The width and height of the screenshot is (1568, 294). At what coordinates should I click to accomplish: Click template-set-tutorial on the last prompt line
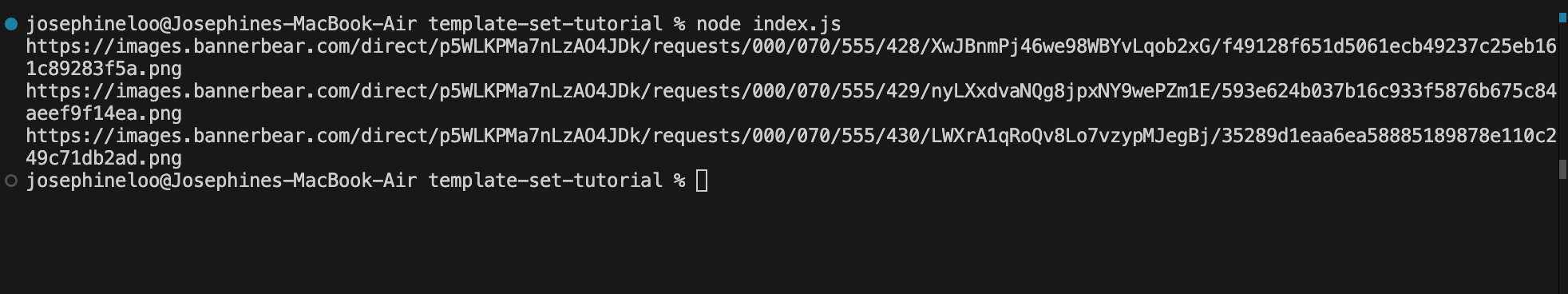(545, 181)
